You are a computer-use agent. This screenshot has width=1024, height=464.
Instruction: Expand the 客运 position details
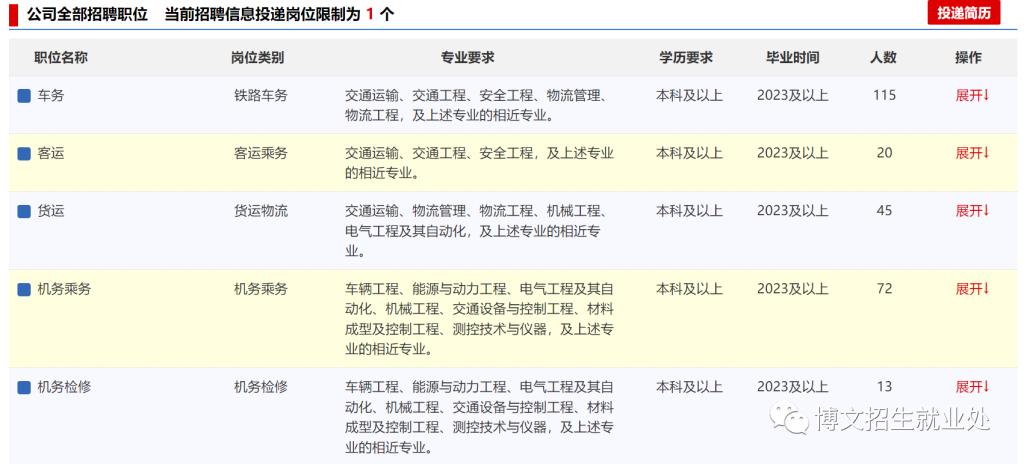point(971,154)
